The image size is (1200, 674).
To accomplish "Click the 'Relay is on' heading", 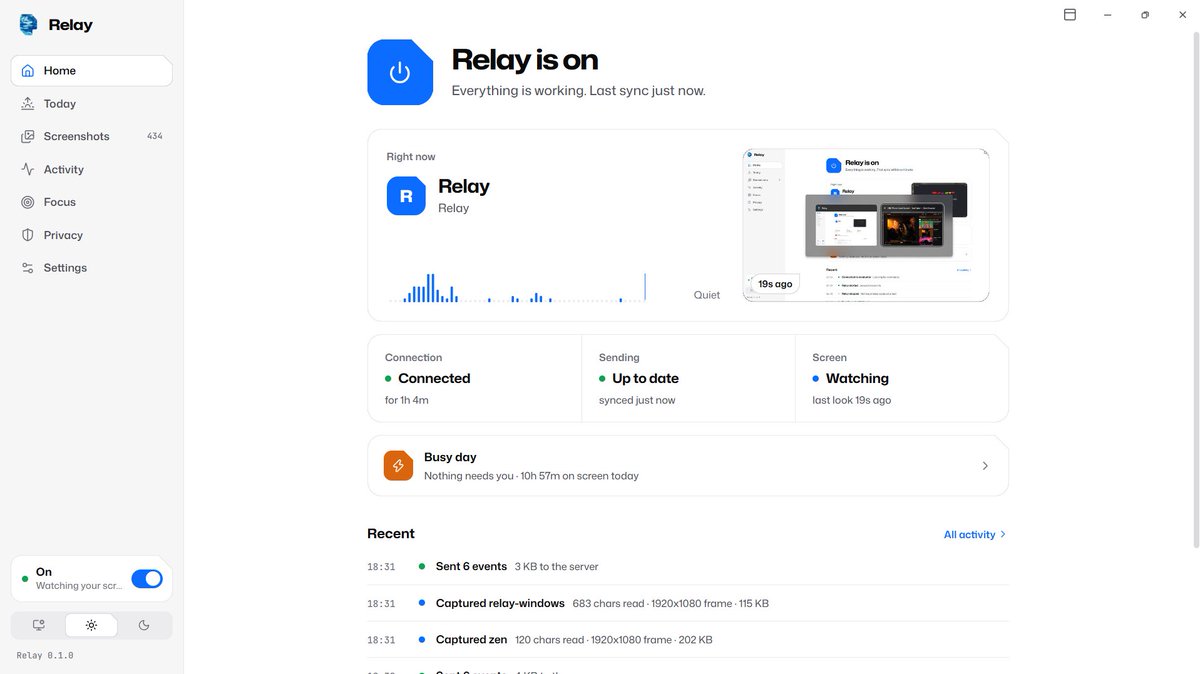I will (525, 60).
